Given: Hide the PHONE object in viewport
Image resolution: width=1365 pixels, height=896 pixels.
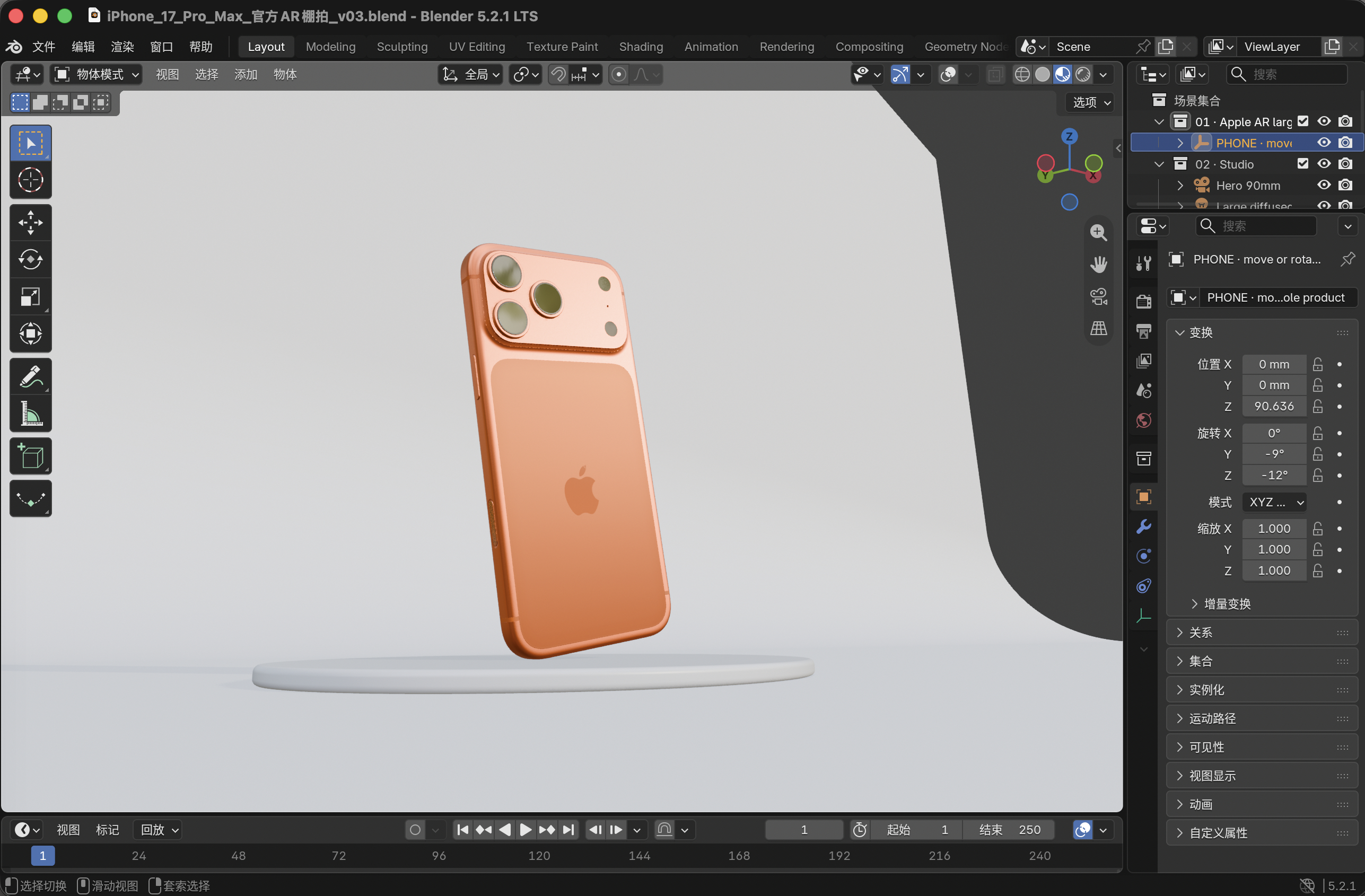Looking at the screenshot, I should click(x=1324, y=143).
